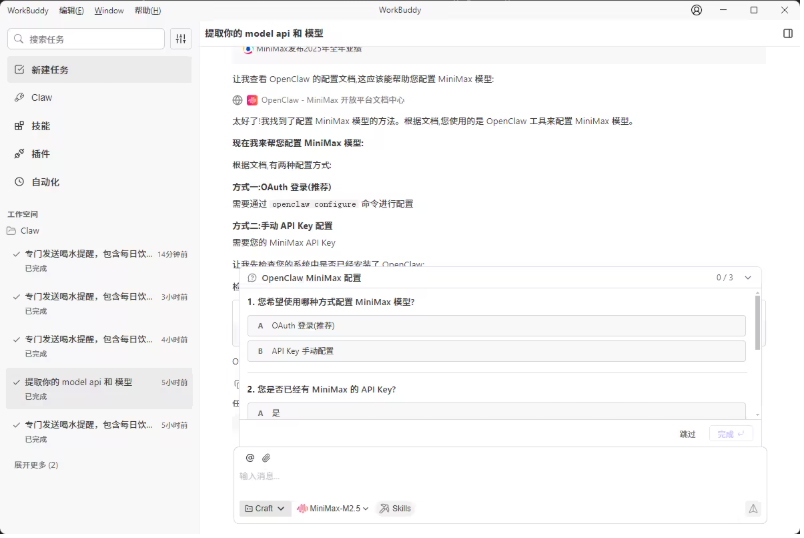Open task 提取你的 model api 和 模型
The height and width of the screenshot is (538, 804).
pyautogui.click(x=99, y=389)
